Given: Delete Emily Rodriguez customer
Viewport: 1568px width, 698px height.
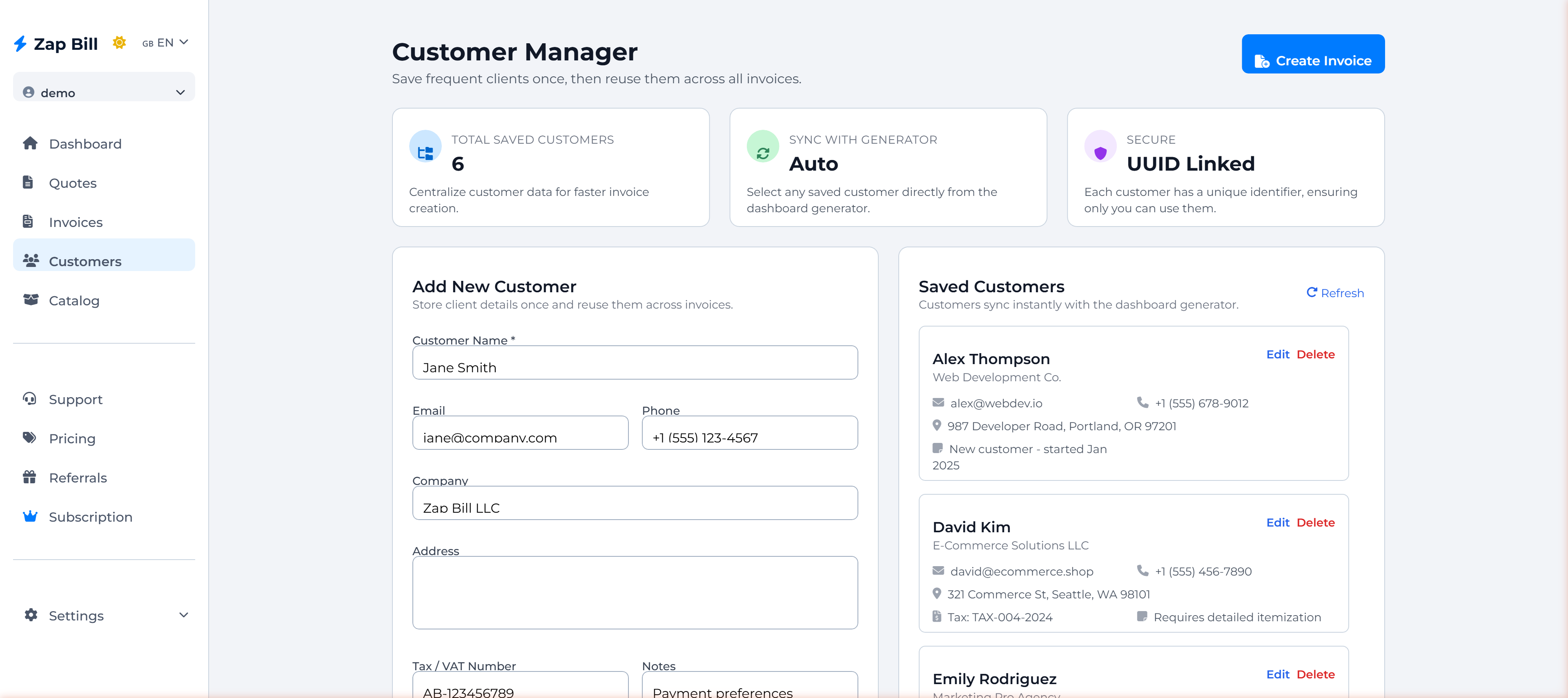Looking at the screenshot, I should coord(1315,674).
